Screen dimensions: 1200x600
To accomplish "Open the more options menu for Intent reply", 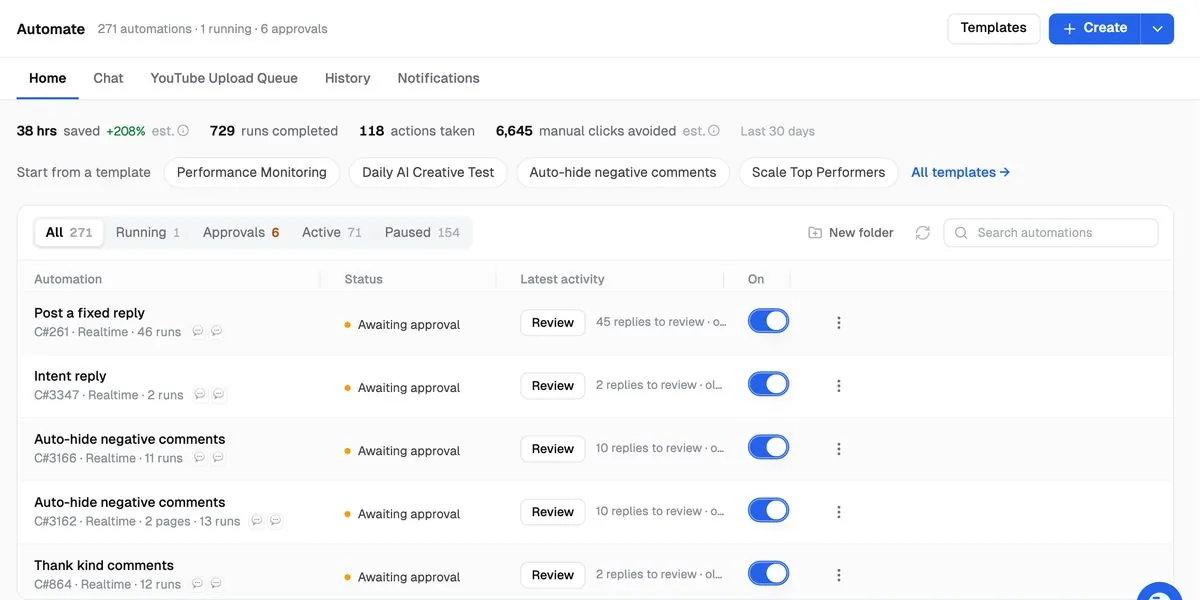I will (x=839, y=386).
